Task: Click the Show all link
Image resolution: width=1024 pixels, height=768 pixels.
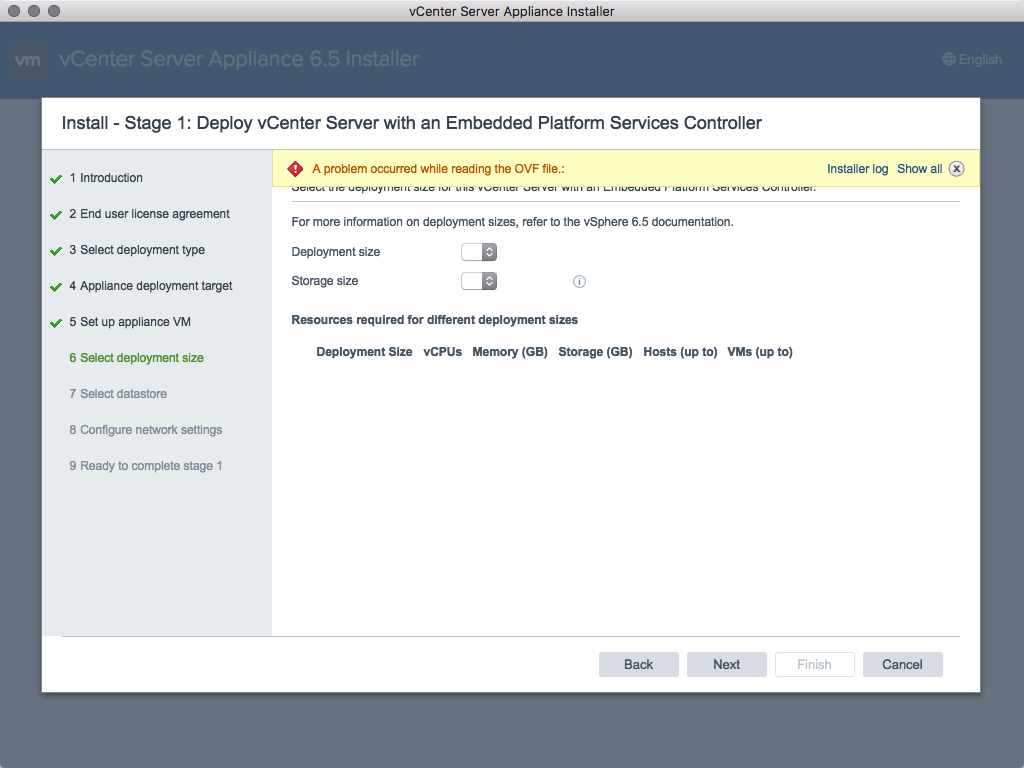Action: coord(919,169)
